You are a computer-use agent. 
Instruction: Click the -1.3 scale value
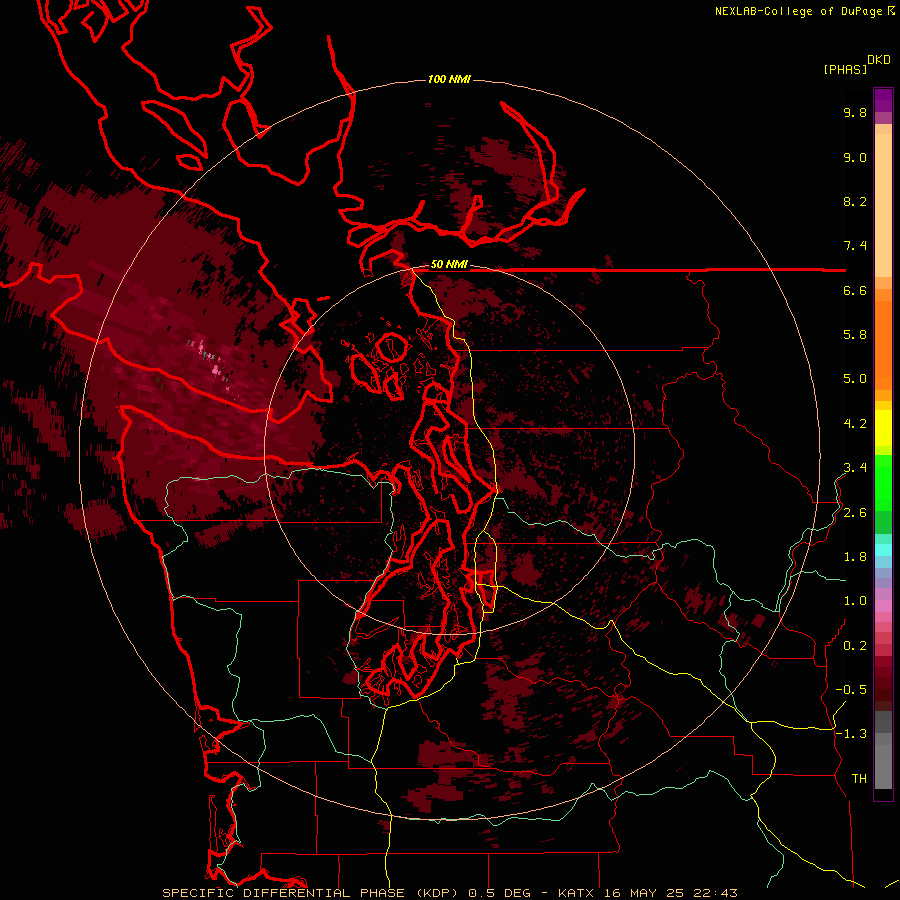[x=851, y=734]
